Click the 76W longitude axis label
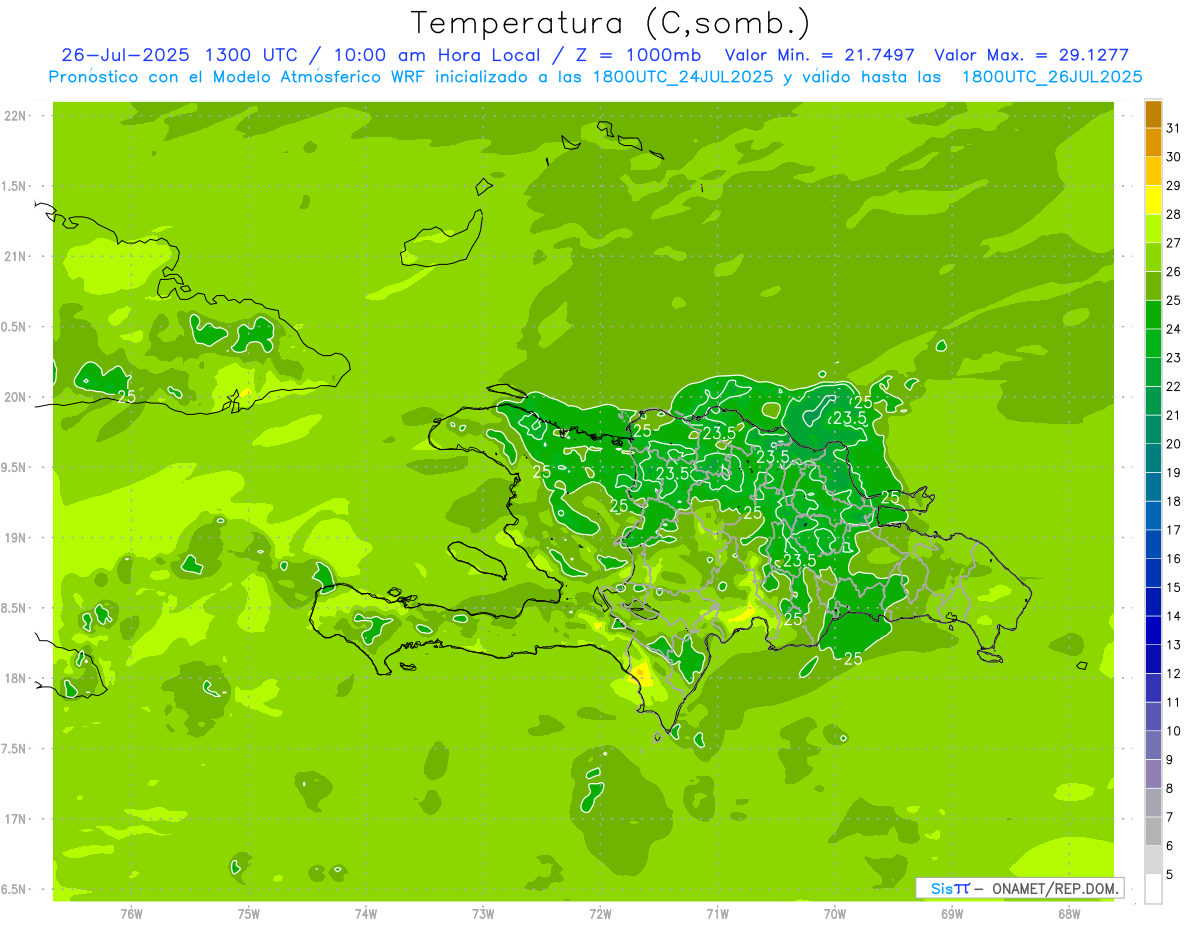Screen dimensions: 1200x927 tap(131, 913)
